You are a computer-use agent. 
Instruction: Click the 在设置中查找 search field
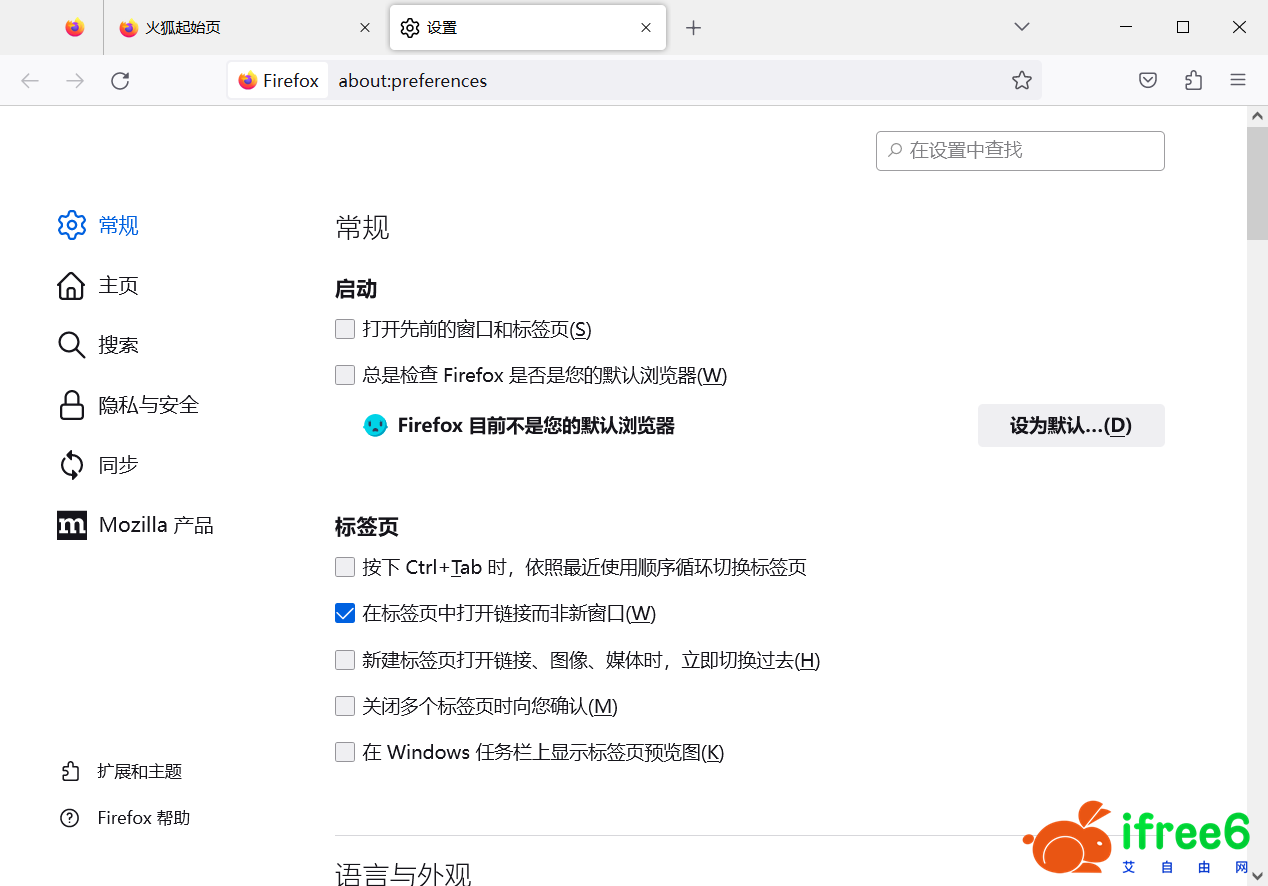1020,150
